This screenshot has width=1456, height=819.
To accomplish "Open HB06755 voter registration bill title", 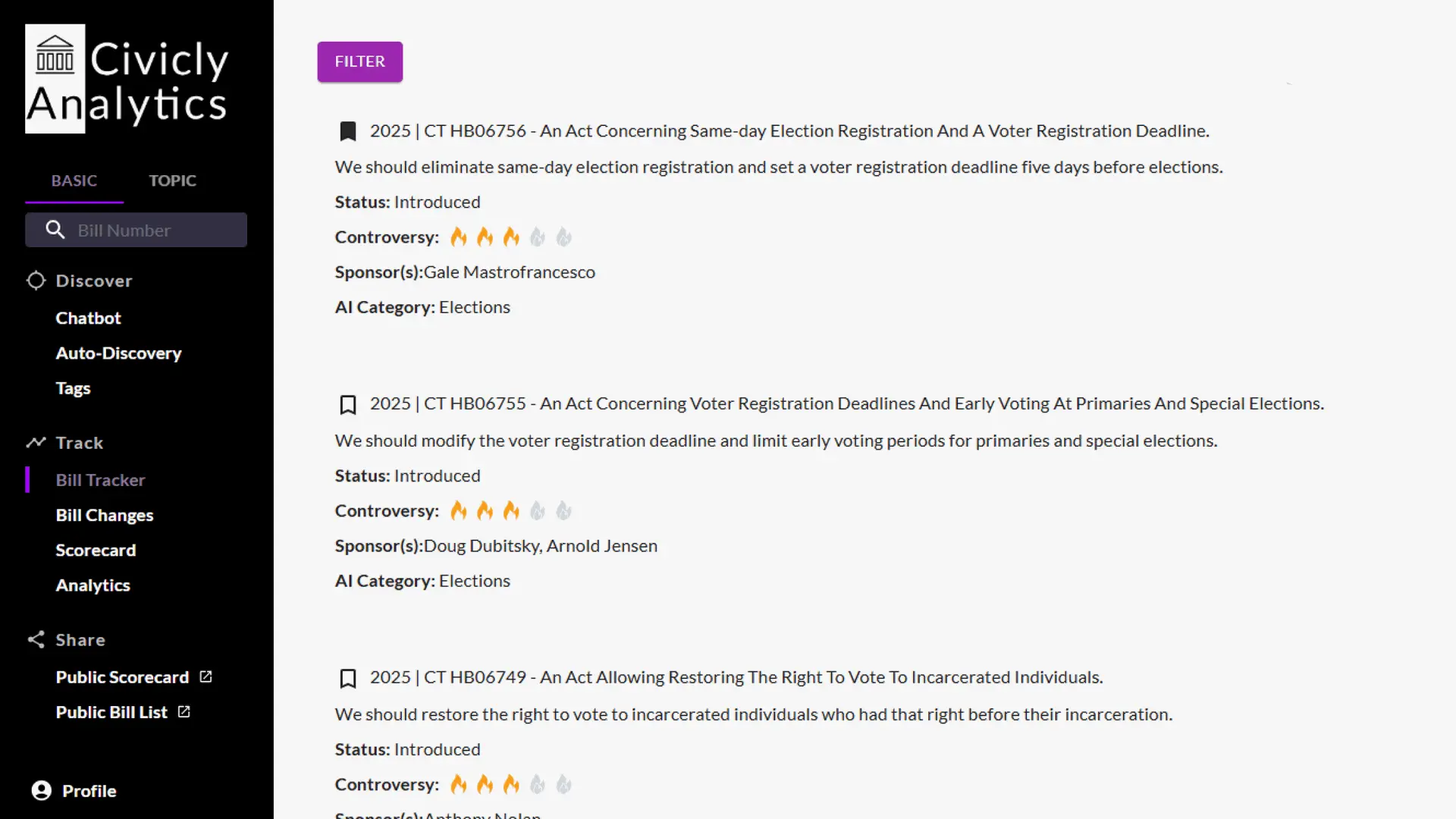I will point(846,403).
